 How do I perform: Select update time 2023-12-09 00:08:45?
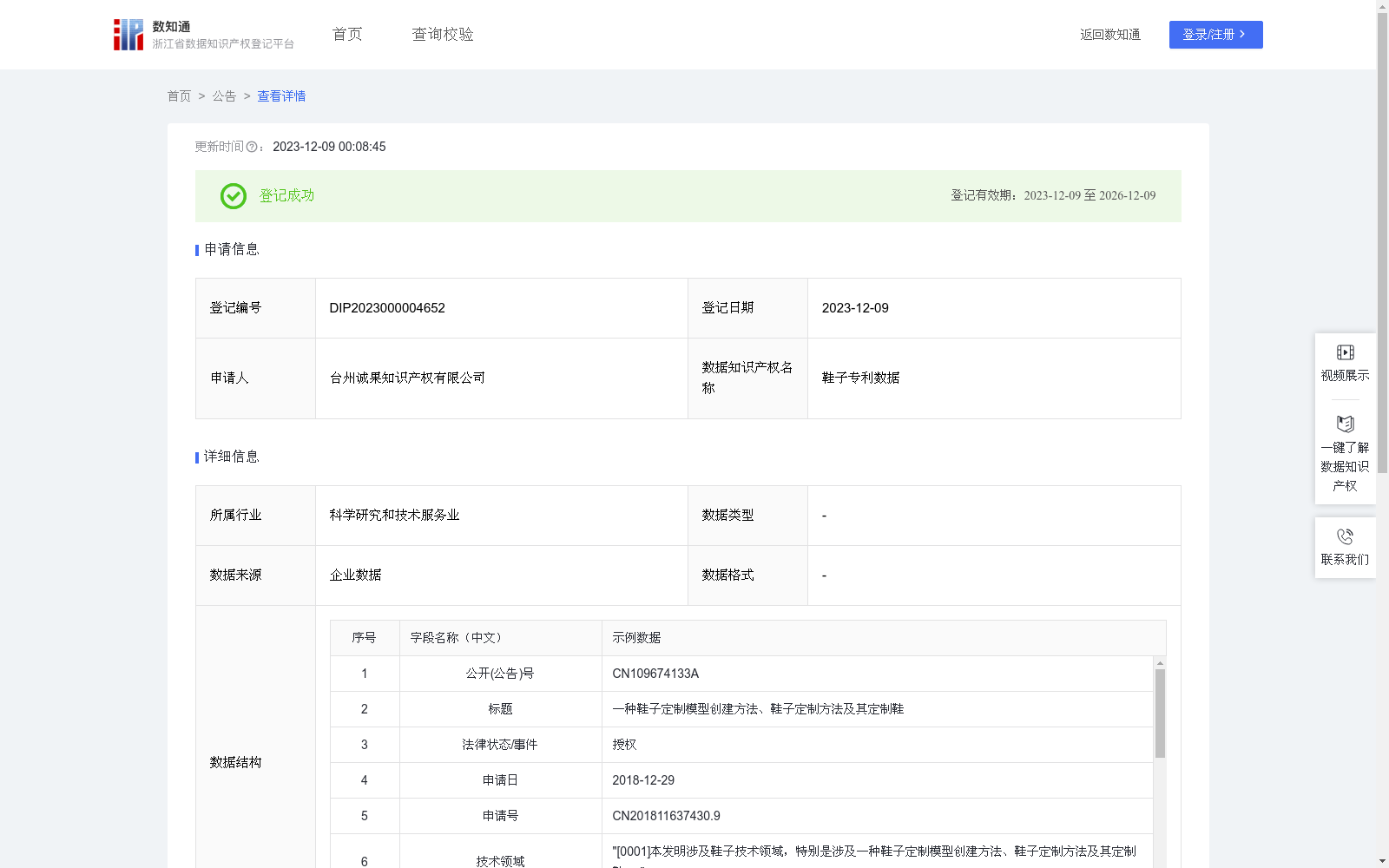click(x=329, y=147)
